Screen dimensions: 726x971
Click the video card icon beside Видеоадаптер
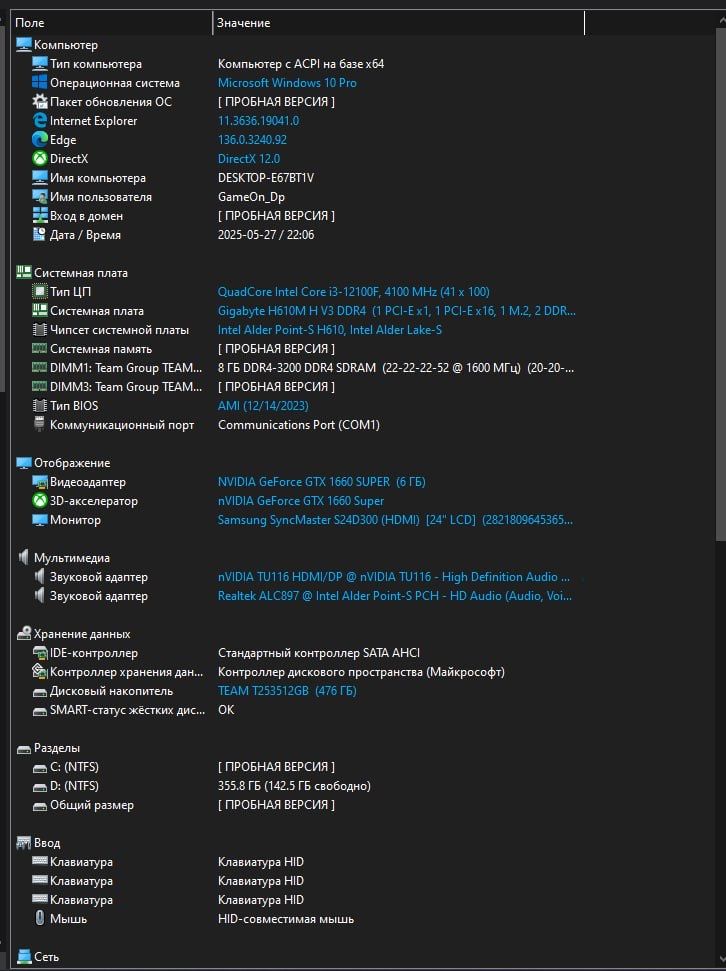40,482
